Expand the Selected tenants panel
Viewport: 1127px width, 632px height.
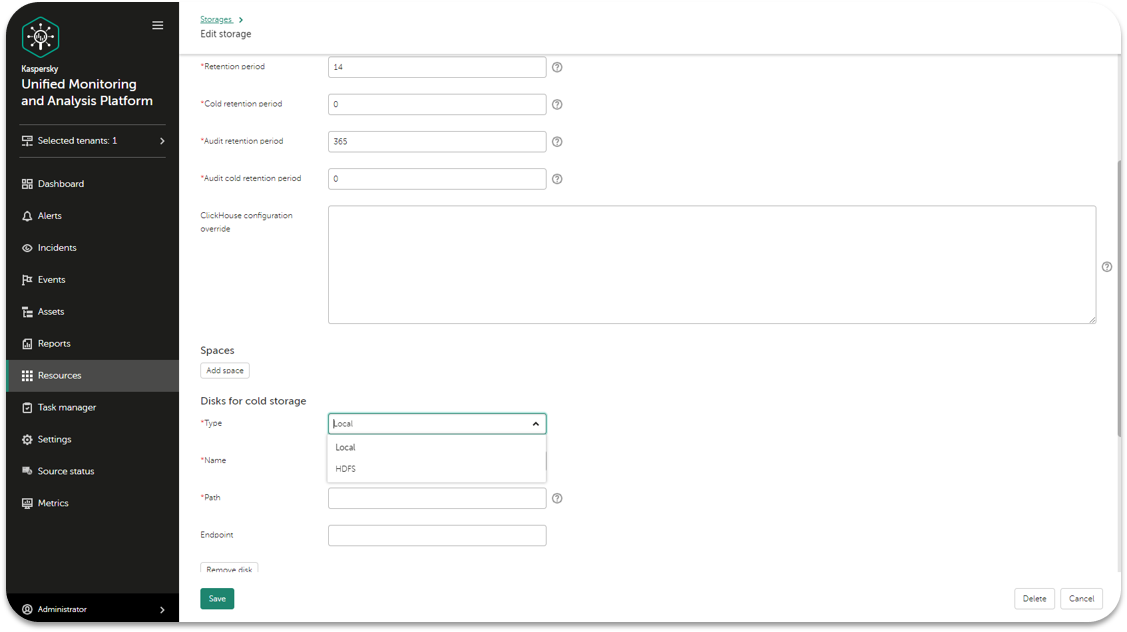[x=91, y=140]
